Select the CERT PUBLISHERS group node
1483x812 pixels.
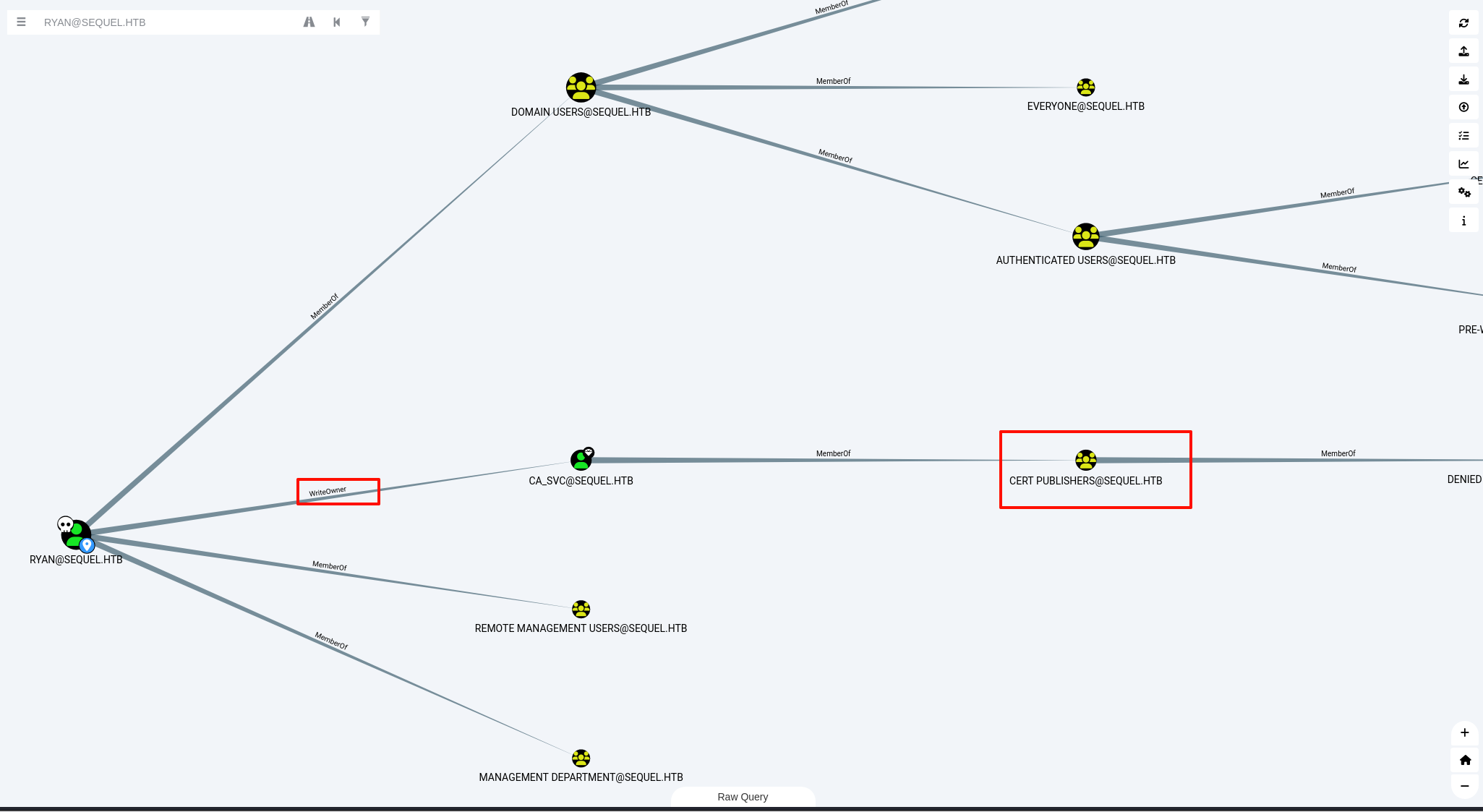point(1085,460)
